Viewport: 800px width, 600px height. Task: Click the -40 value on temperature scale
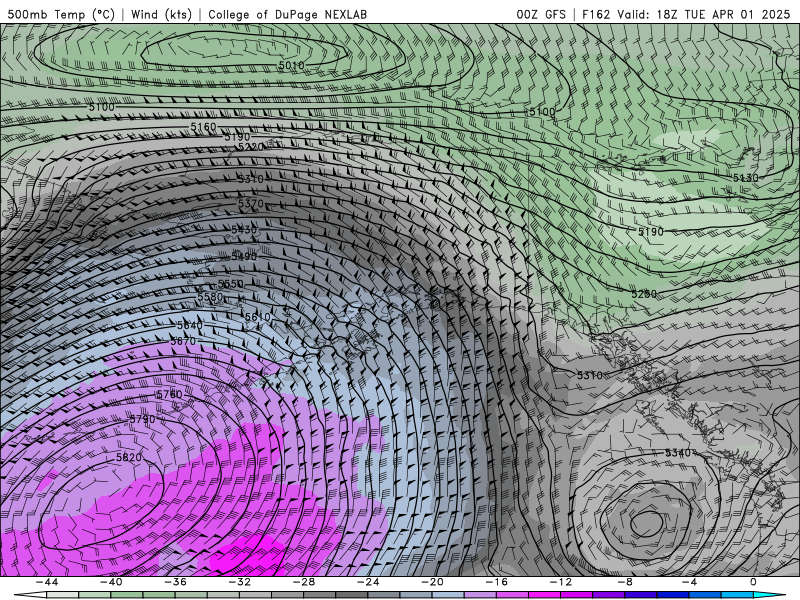pos(111,582)
